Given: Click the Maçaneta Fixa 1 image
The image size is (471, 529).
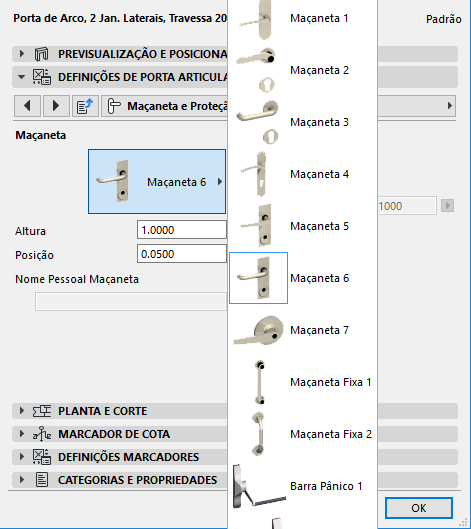Looking at the screenshot, I should (x=260, y=382).
